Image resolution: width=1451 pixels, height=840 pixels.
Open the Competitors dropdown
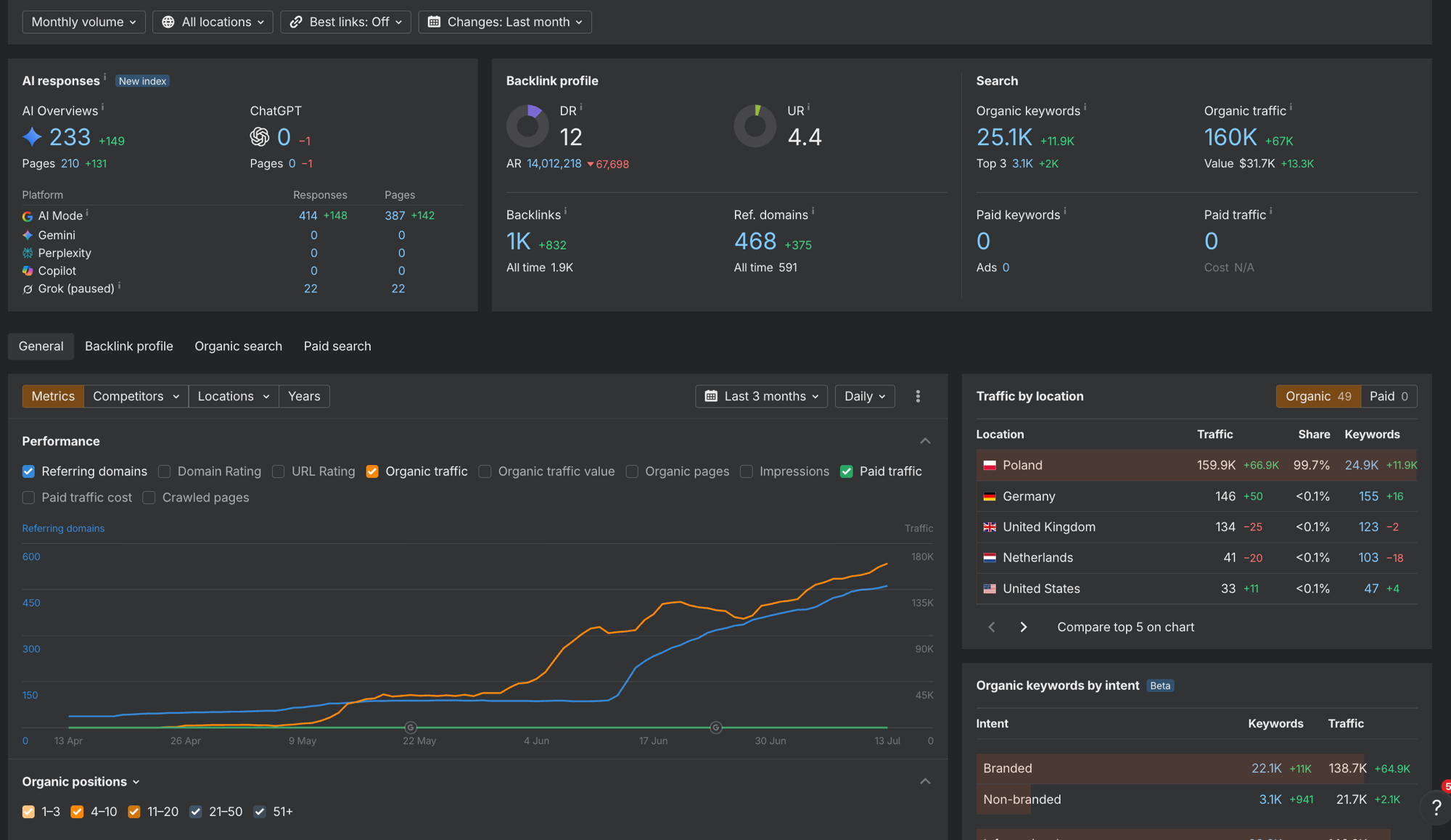[136, 396]
